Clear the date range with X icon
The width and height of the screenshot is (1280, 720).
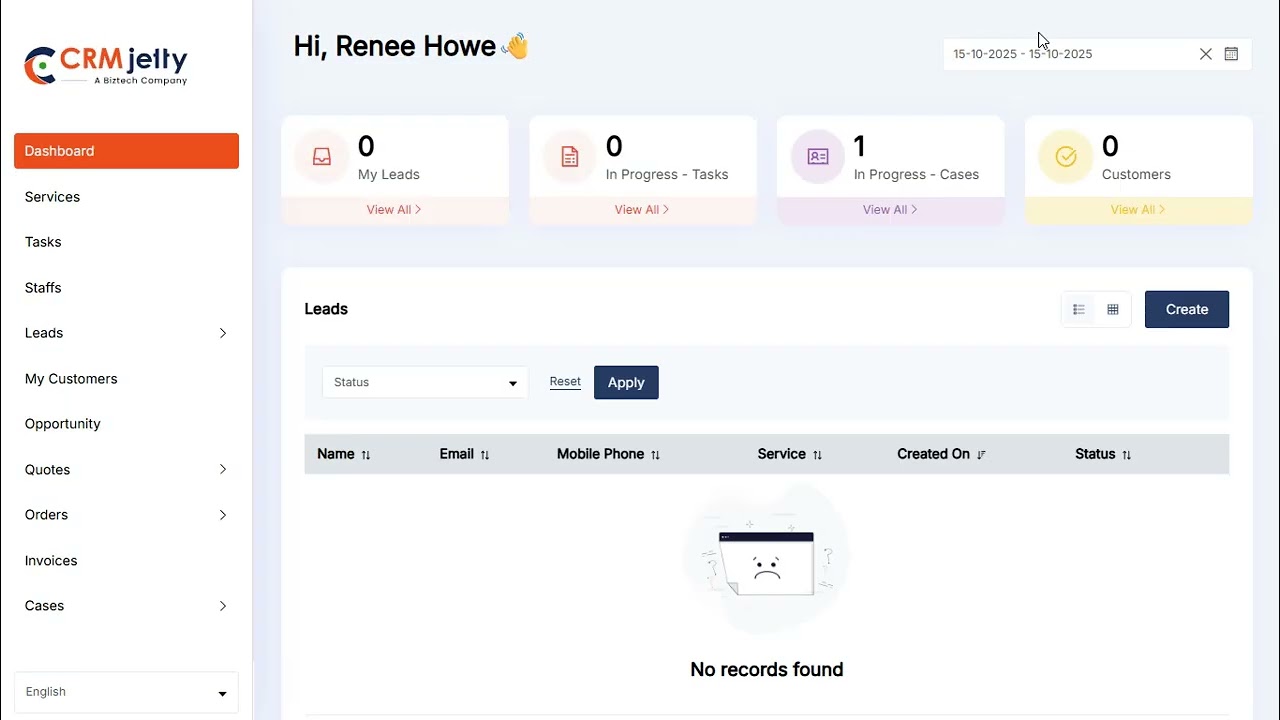1205,54
